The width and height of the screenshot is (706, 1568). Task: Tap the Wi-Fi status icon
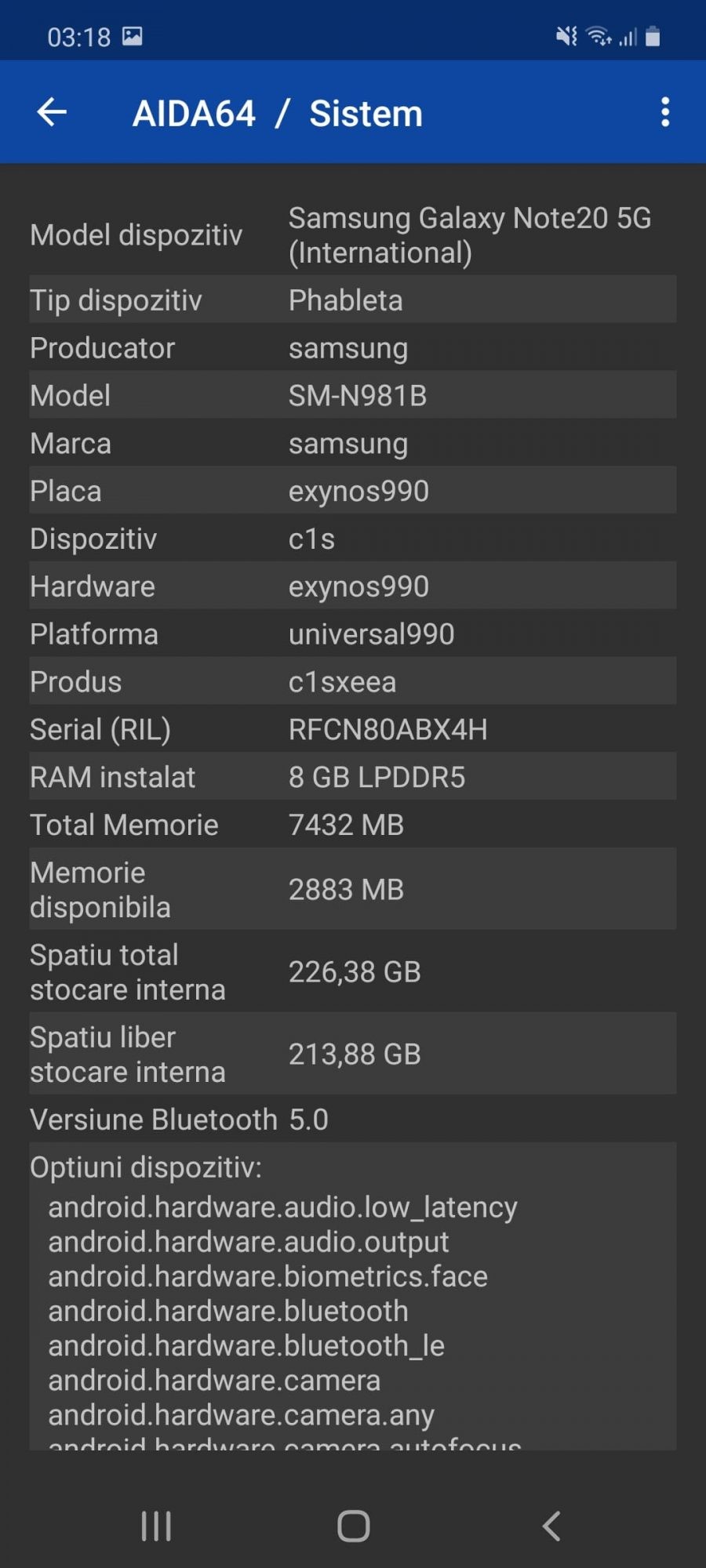click(599, 36)
